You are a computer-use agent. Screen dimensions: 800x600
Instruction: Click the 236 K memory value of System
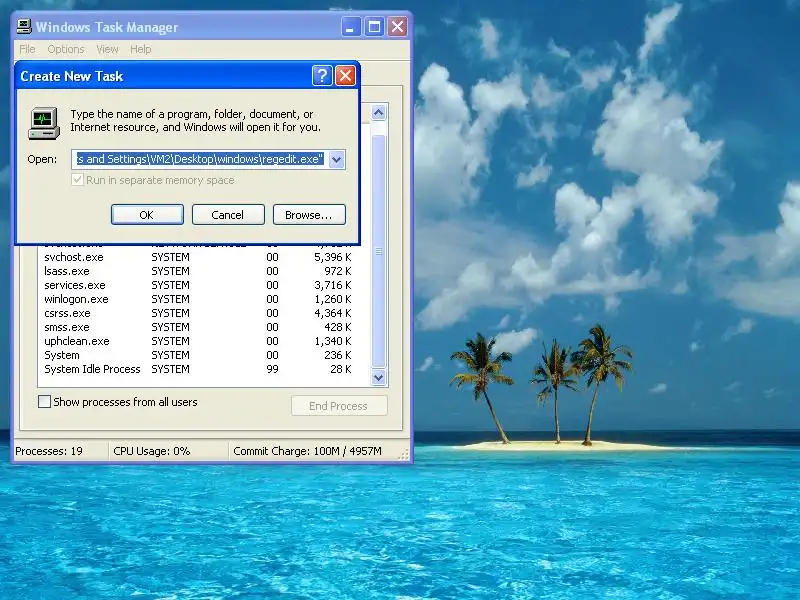point(337,355)
